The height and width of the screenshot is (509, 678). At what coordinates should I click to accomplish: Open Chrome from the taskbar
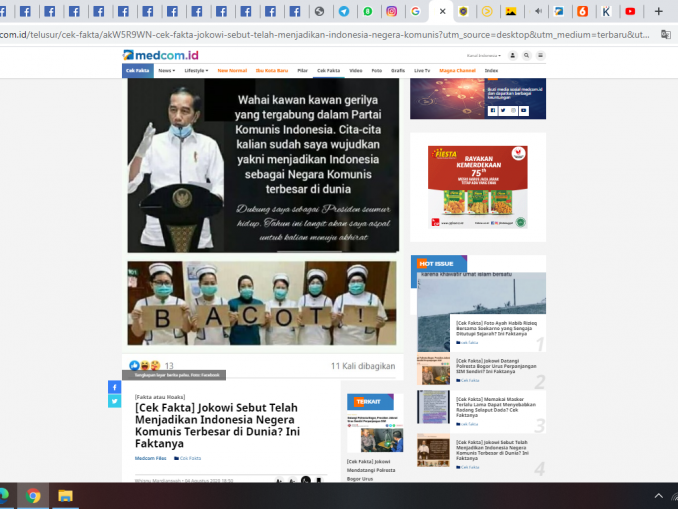33,496
